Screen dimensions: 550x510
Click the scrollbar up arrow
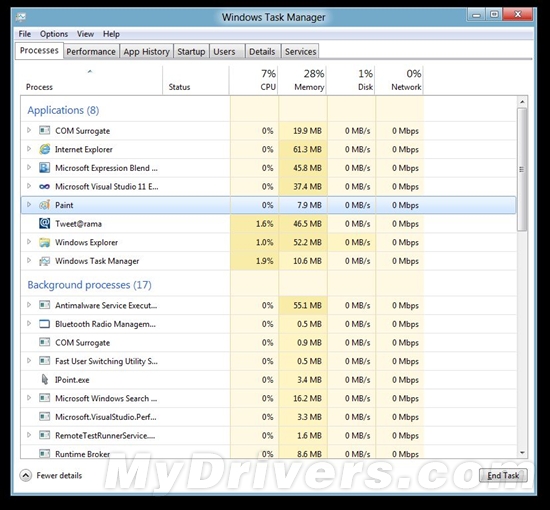point(522,102)
